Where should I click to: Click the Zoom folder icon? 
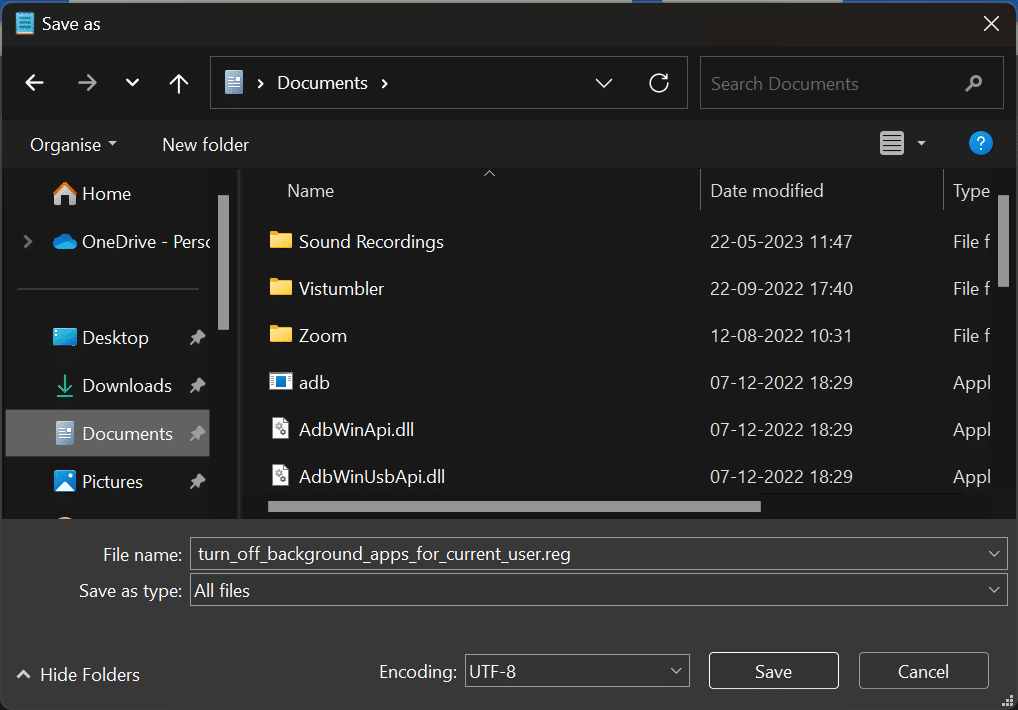[x=280, y=334]
